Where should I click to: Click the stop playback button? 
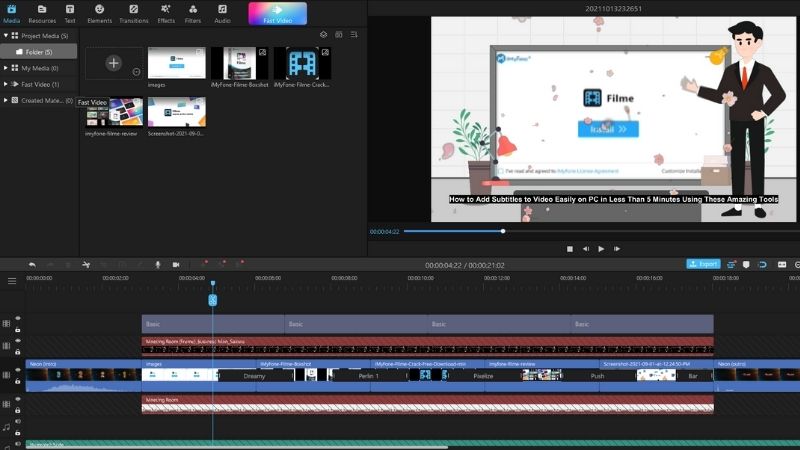(x=570, y=249)
